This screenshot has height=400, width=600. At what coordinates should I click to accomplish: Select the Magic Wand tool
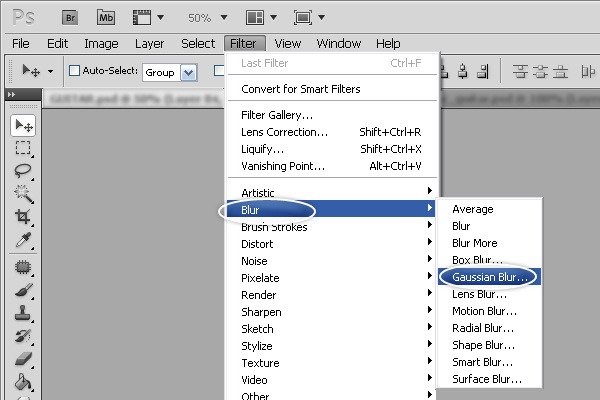[23, 194]
